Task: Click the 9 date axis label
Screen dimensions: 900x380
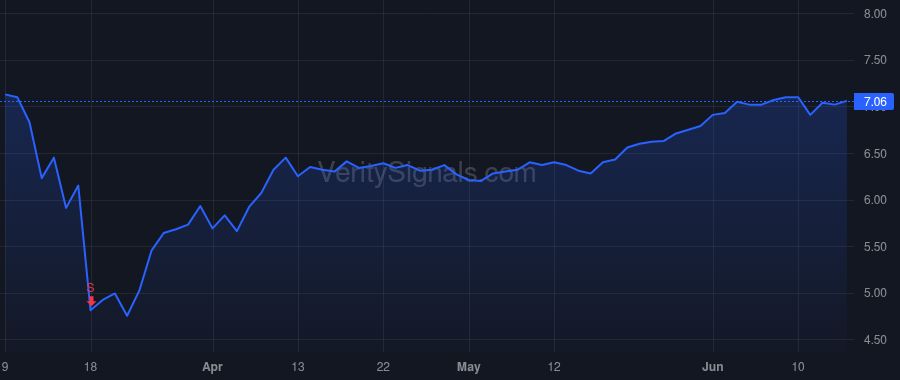Action: point(5,367)
